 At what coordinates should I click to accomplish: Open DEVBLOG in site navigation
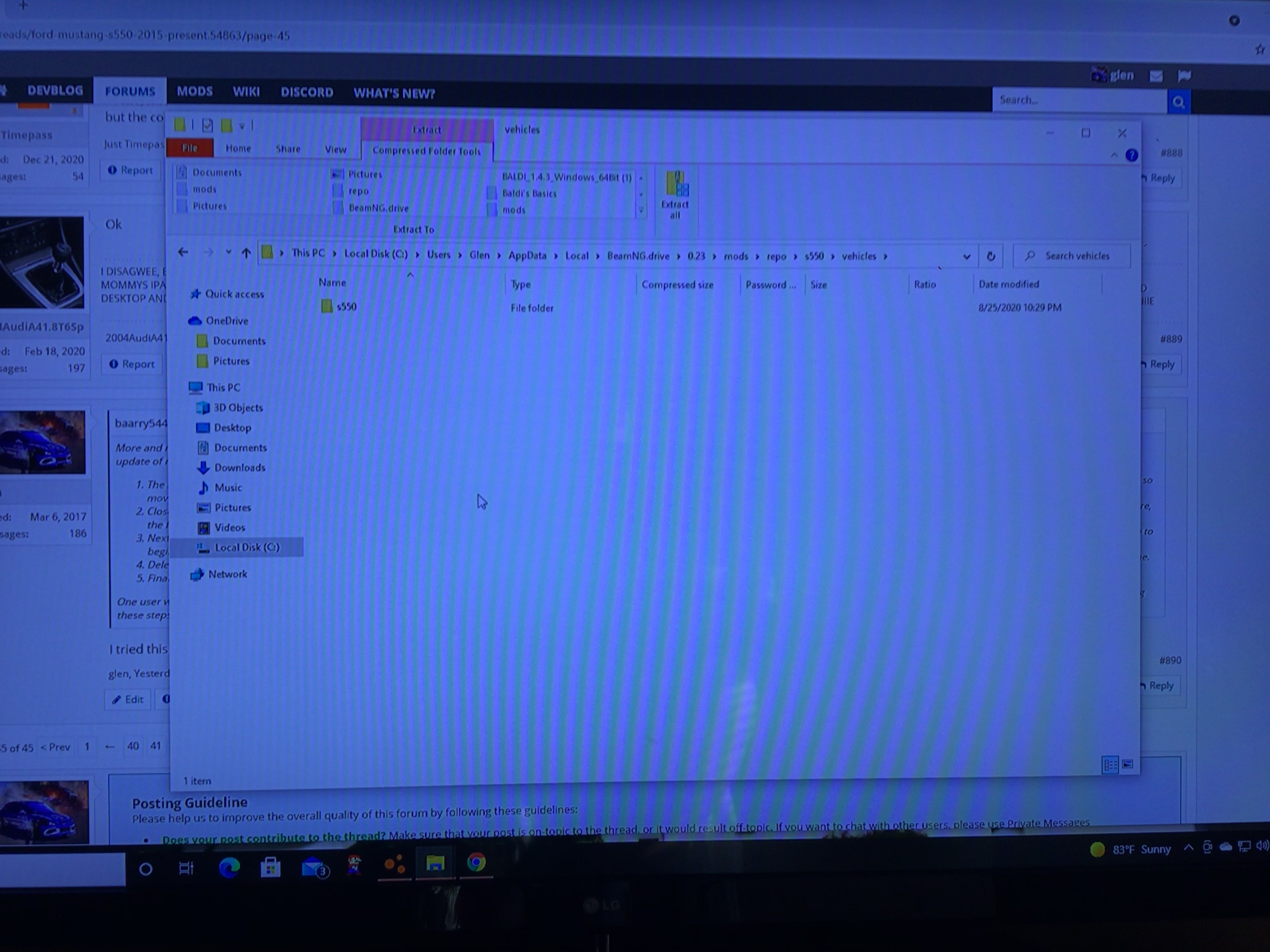pyautogui.click(x=55, y=91)
